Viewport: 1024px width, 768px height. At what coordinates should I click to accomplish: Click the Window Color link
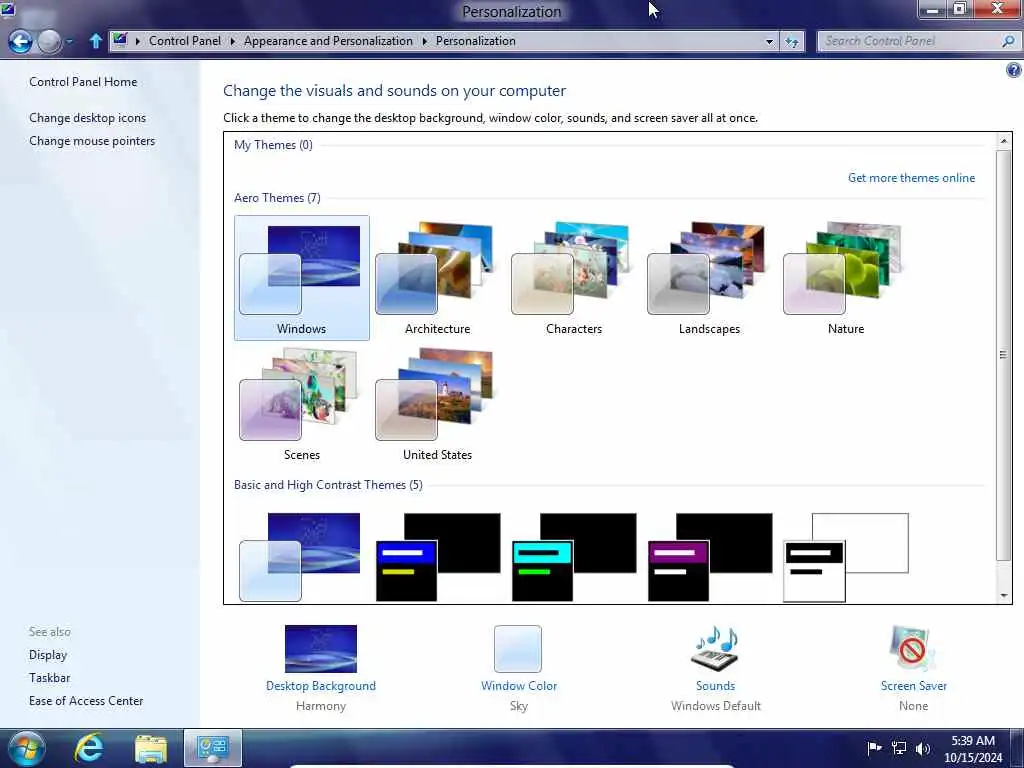[519, 686]
